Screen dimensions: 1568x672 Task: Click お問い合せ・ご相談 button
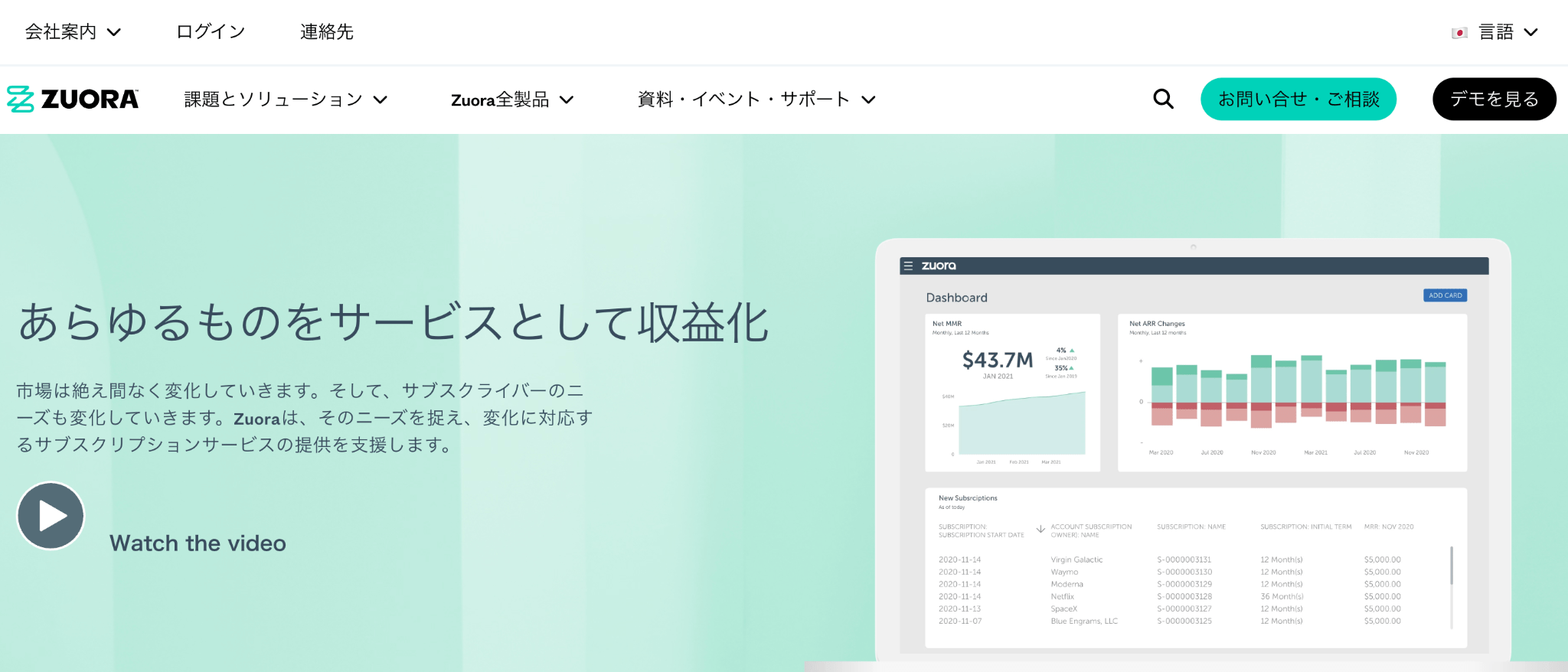[x=1298, y=99]
